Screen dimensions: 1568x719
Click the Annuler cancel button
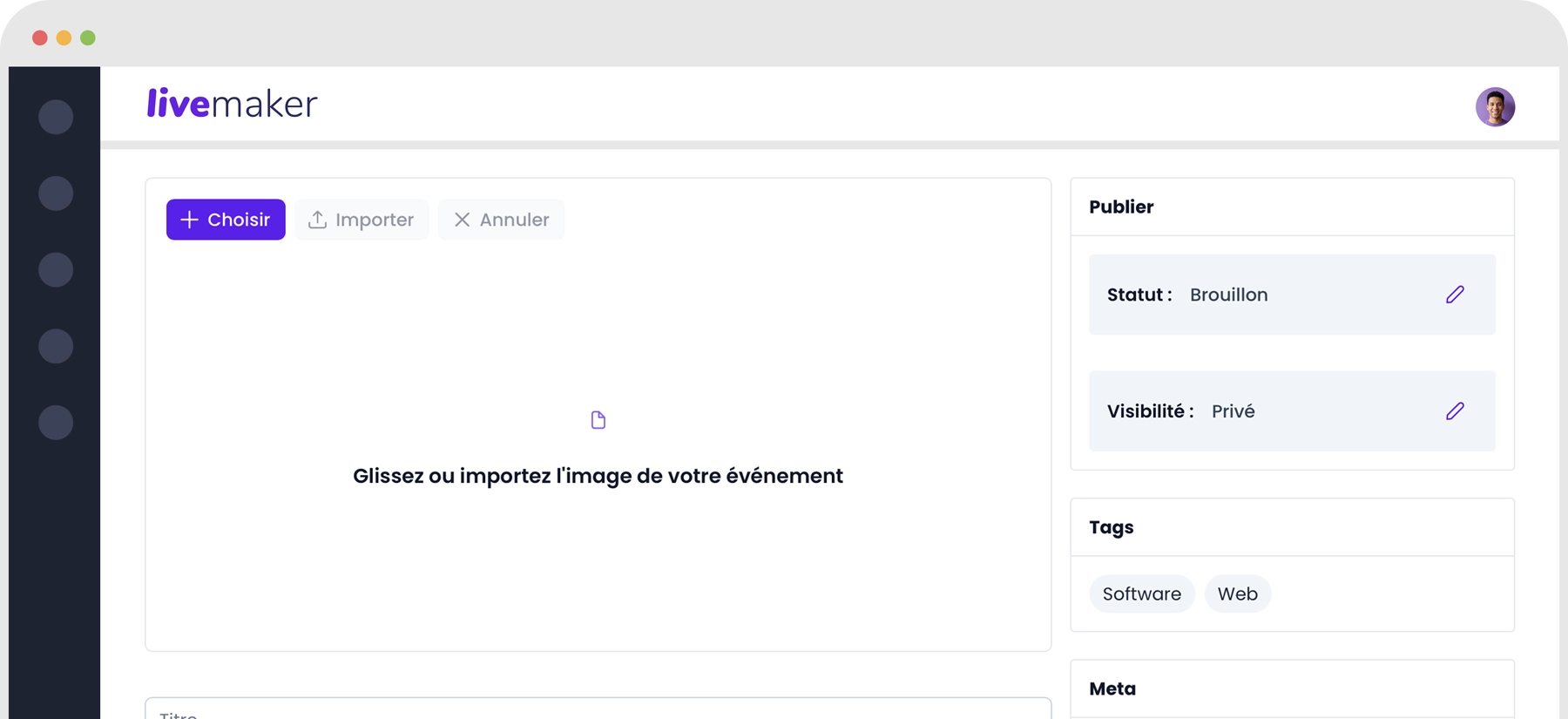coord(501,220)
